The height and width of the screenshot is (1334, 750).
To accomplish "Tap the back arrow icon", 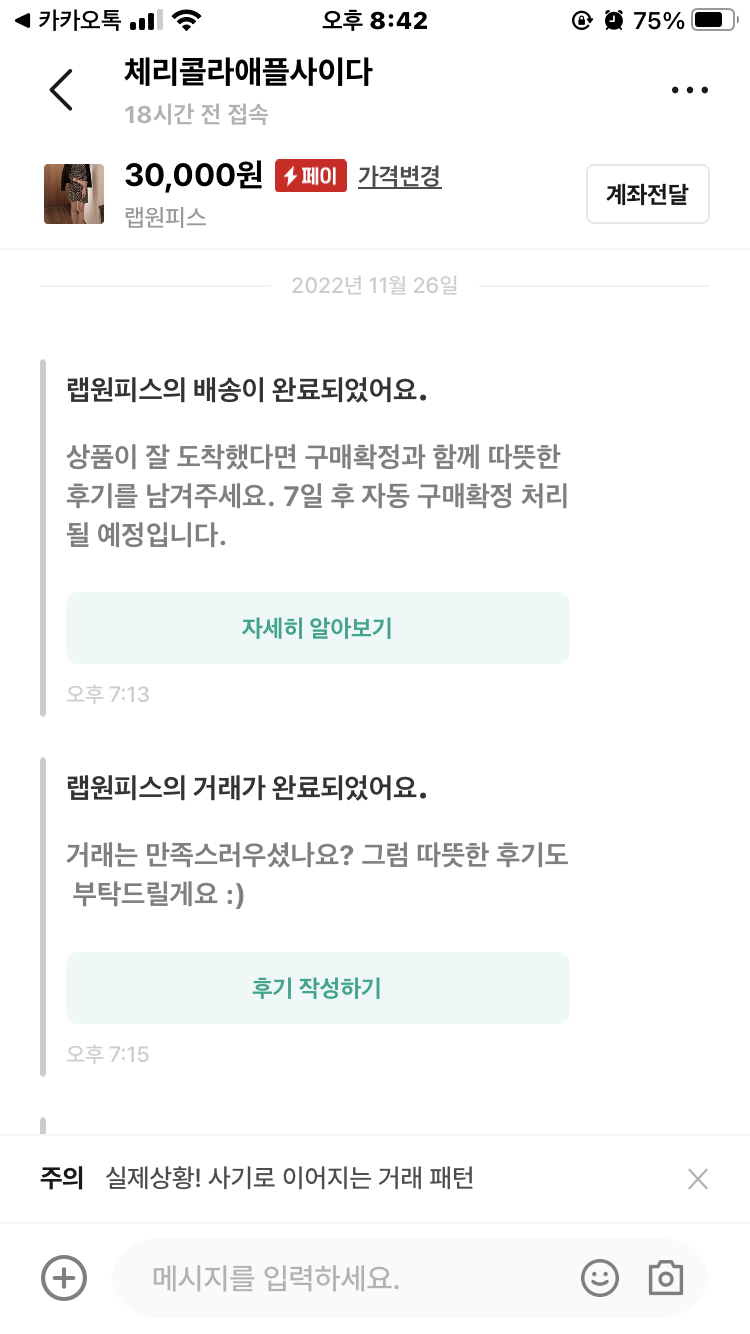I will click(x=61, y=90).
